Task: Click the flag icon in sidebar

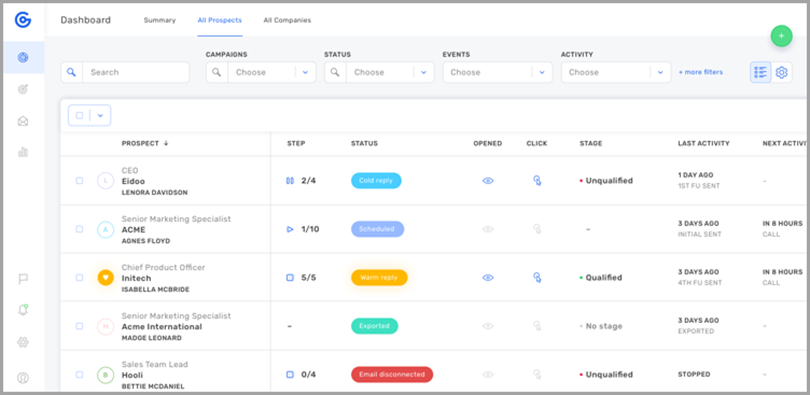Action: [23, 279]
